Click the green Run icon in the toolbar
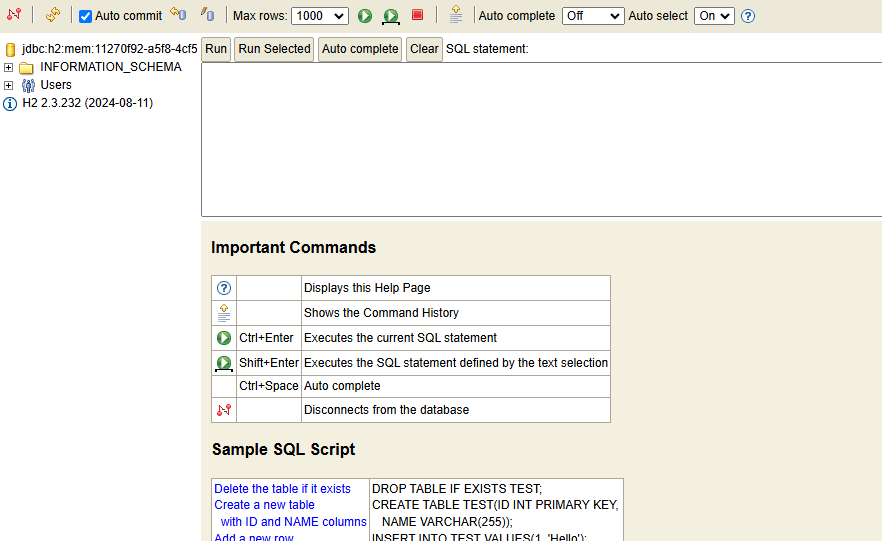Viewport: 882px width, 541px height. point(365,16)
